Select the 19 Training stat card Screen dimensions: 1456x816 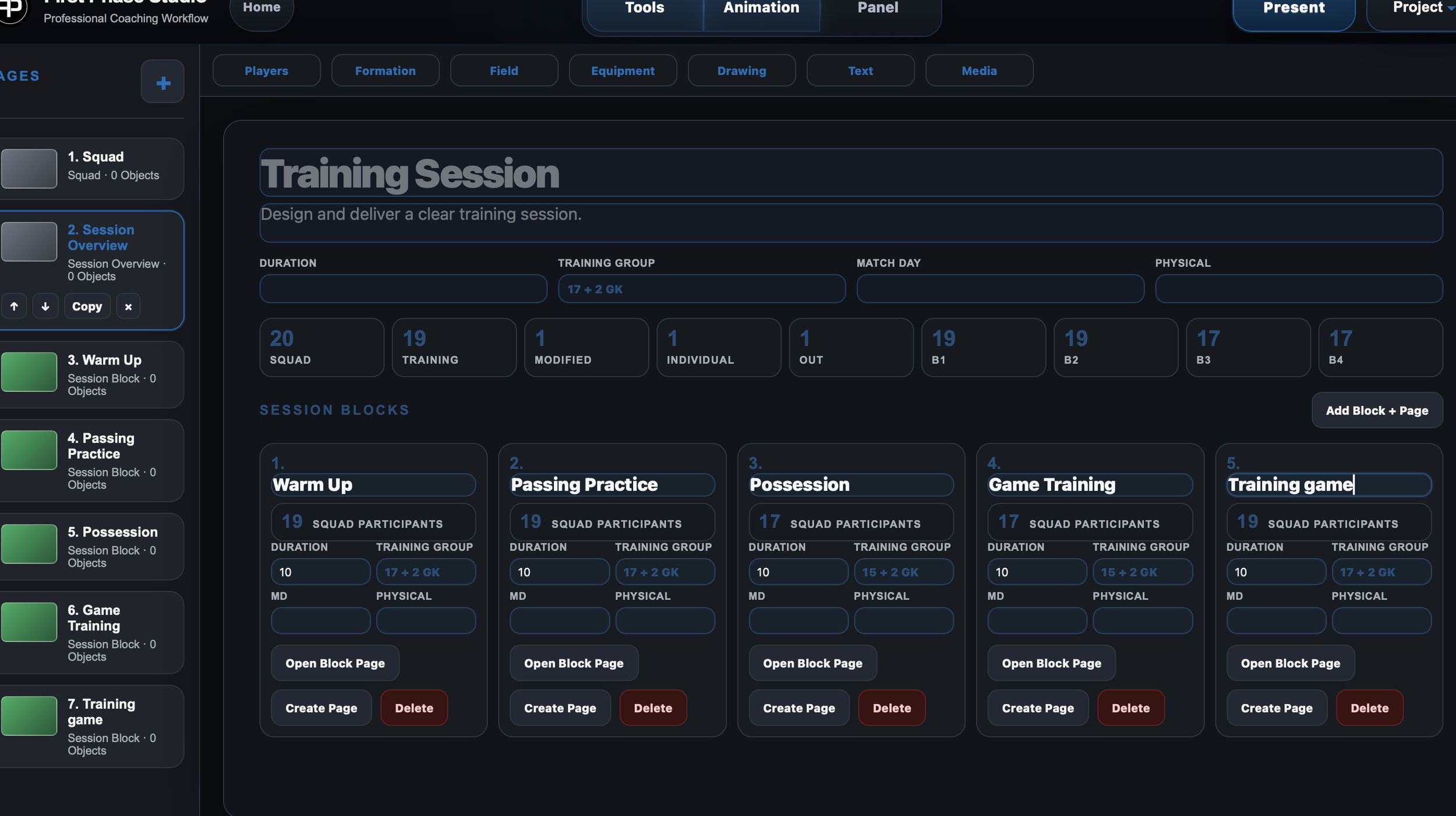454,348
